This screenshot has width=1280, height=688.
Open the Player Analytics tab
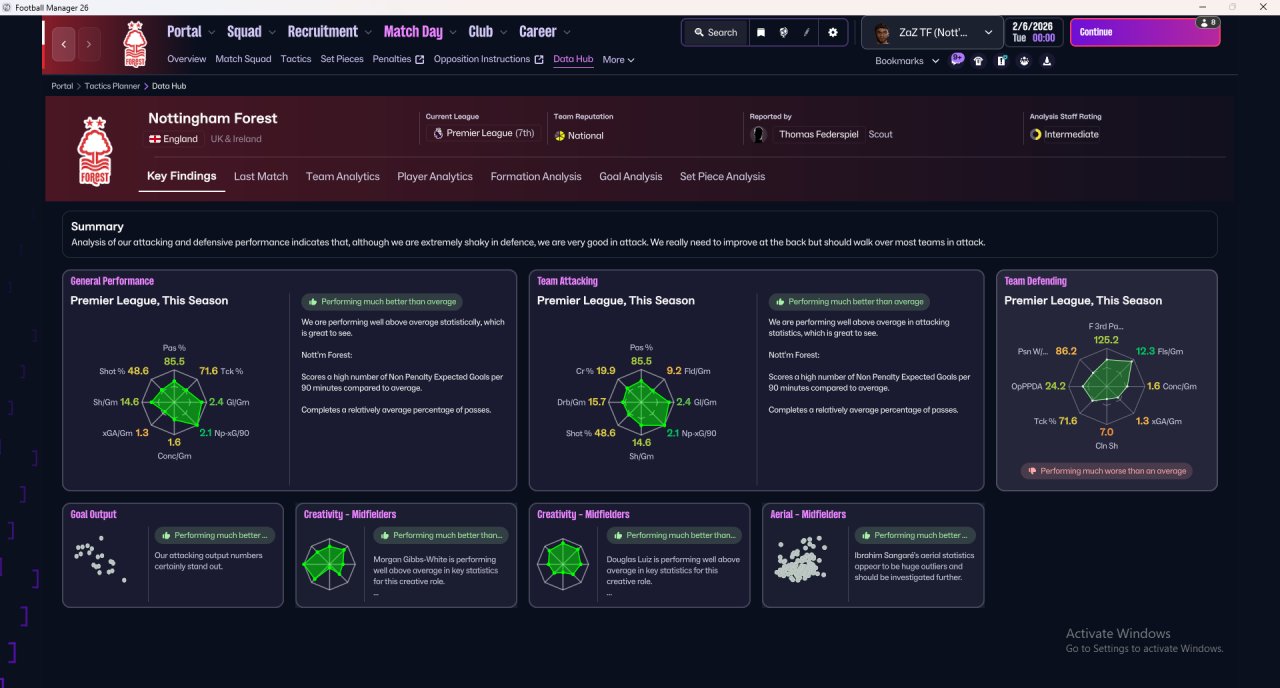click(435, 176)
